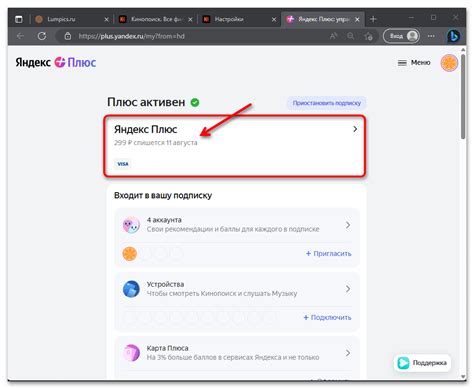The height and width of the screenshot is (389, 474).
Task: Switch to the Lumpics.ru tab
Action: point(72,19)
